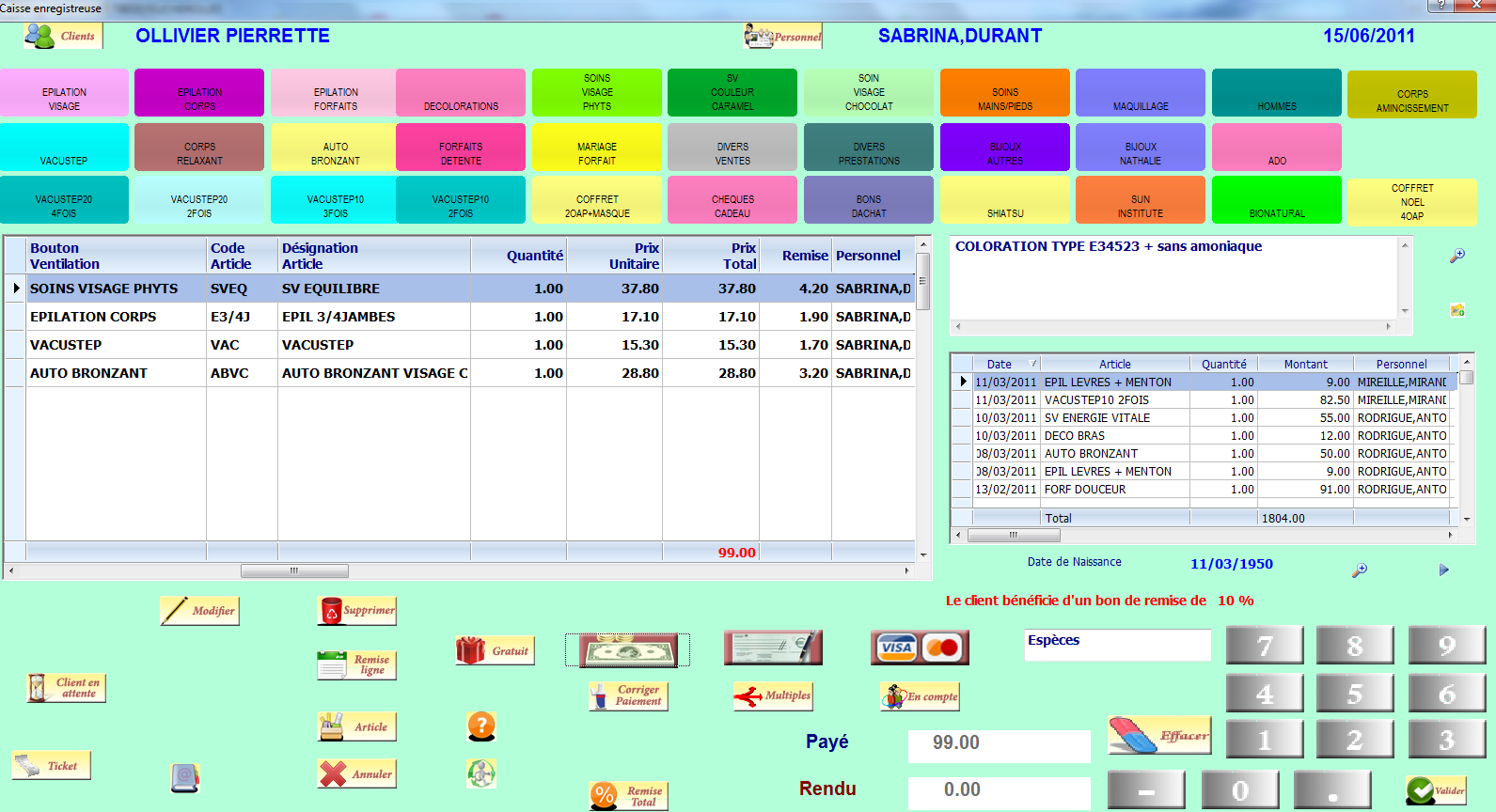This screenshot has width=1496, height=812.
Task: Select the EPILATION CORPS category tile
Action: pos(199,93)
